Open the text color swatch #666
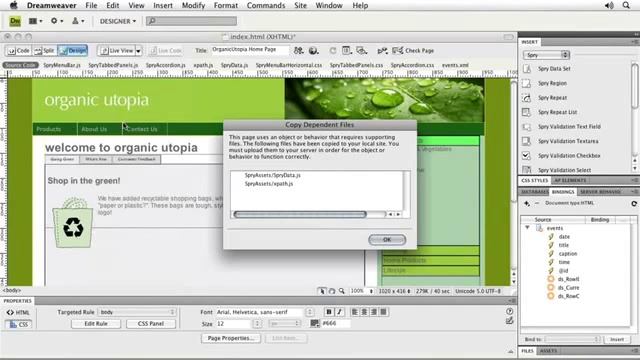Screen dimensions: 640x360 click(314, 323)
